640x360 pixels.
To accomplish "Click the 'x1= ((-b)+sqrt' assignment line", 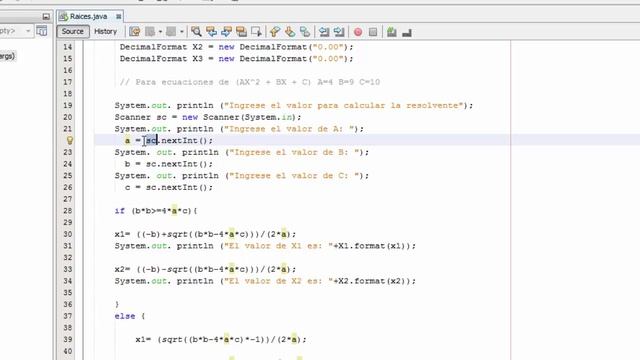I will (x=205, y=234).
